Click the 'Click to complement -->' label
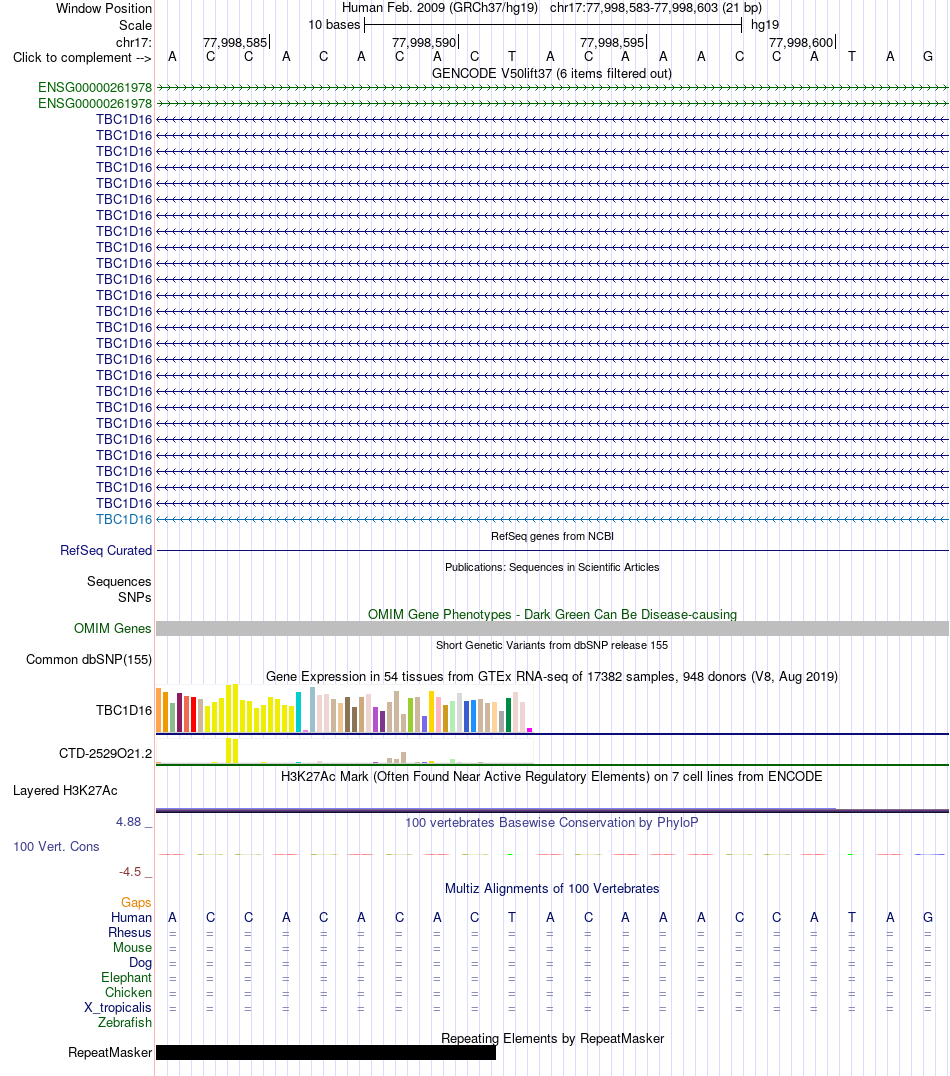Screen dimensions: 950x1076 tap(82, 58)
